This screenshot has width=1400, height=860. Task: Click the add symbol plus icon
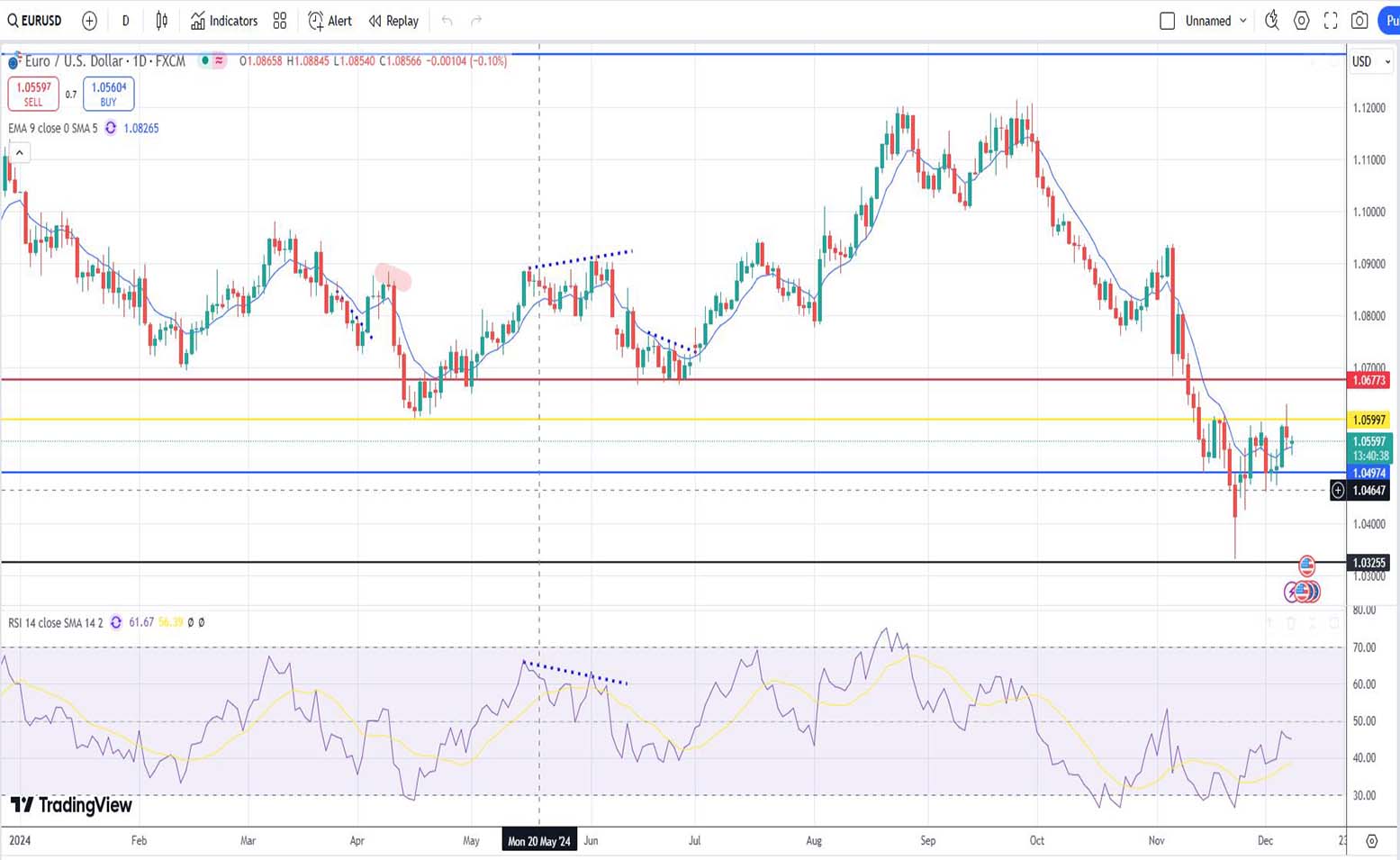[89, 21]
